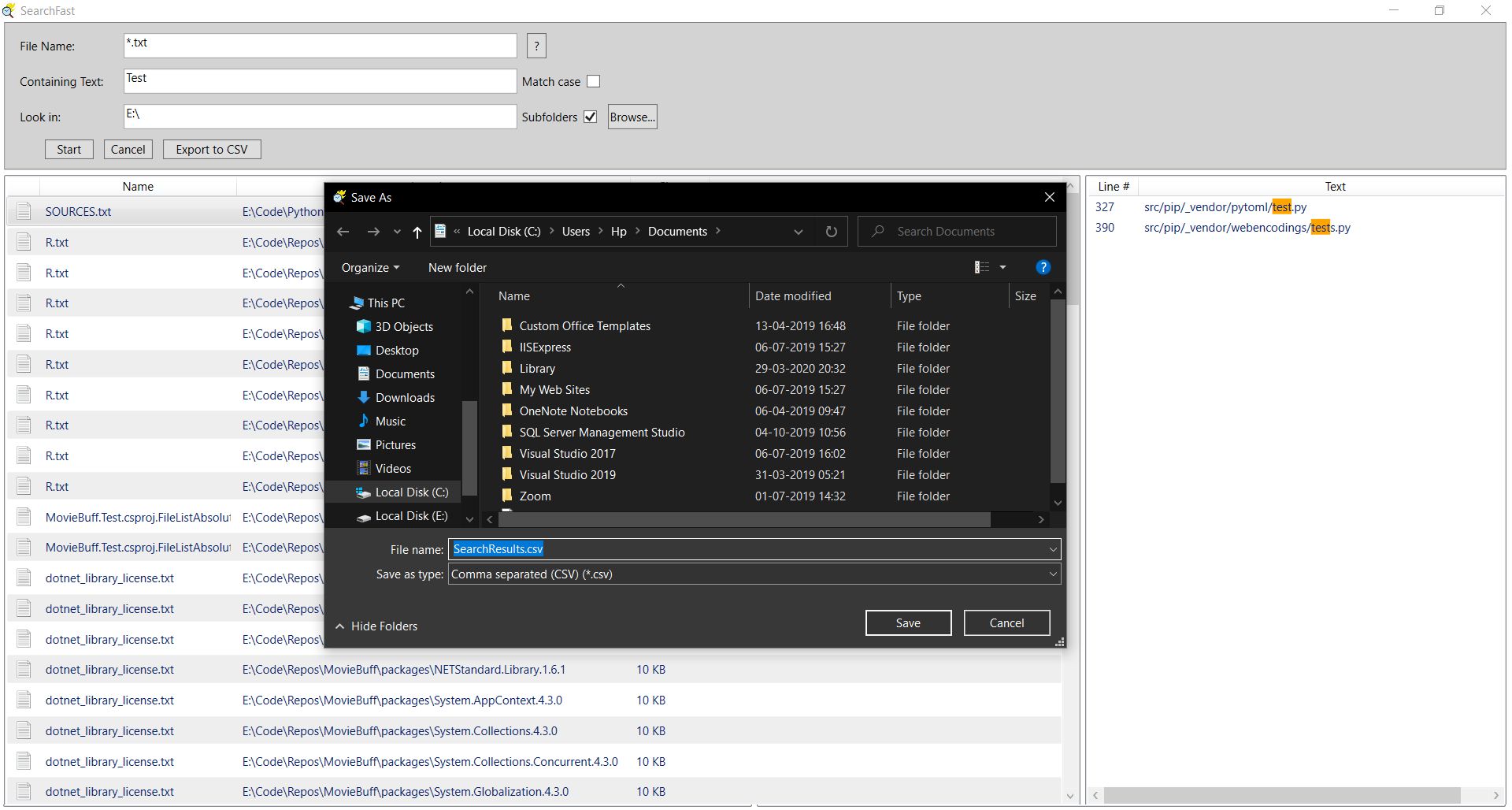The image size is (1512, 810).
Task: Select Downloads in the navigation pane
Action: point(405,398)
